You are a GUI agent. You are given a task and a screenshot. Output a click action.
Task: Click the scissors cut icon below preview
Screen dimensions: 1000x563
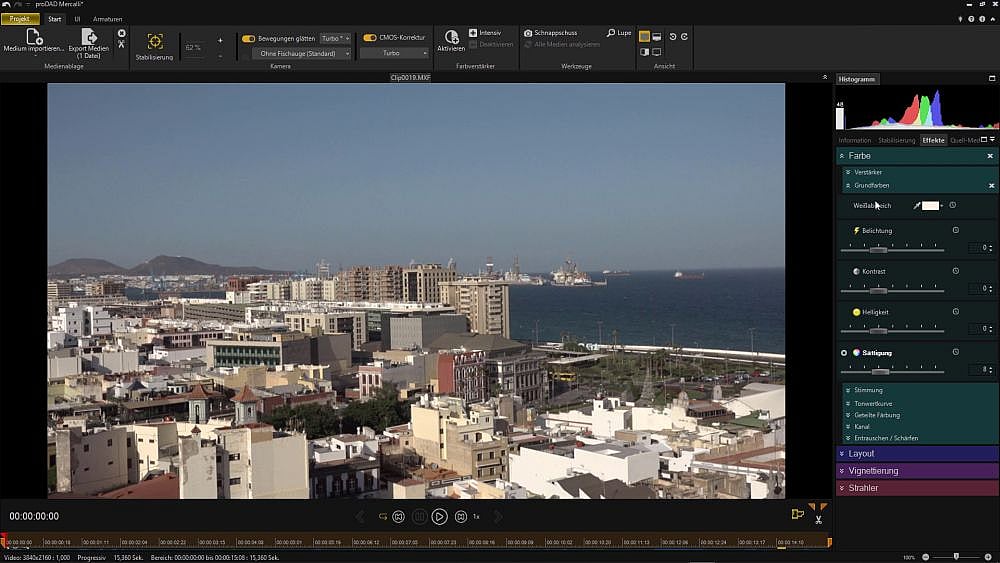[x=819, y=519]
